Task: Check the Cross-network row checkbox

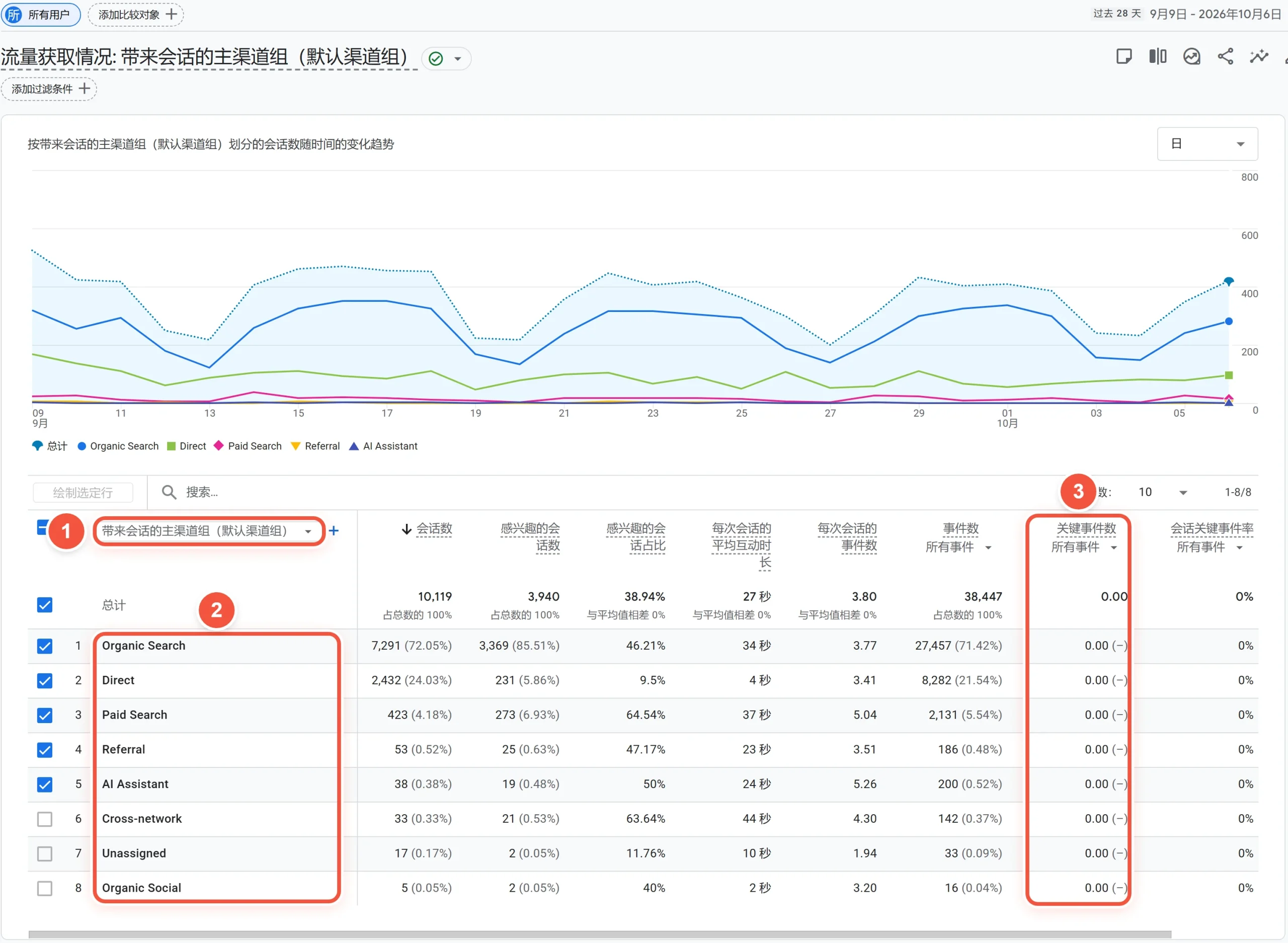Action: coord(44,820)
